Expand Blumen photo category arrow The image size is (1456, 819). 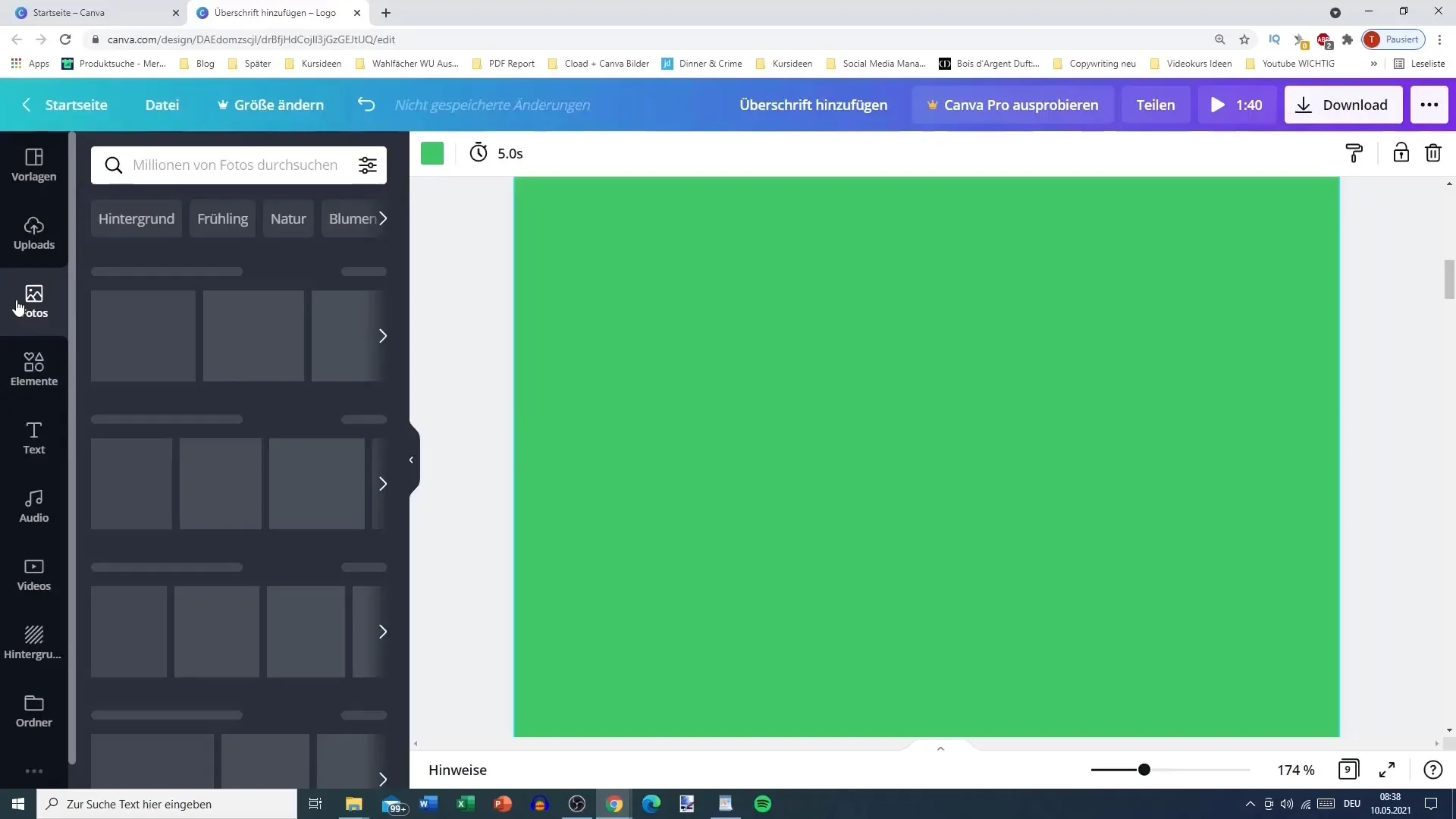tap(382, 218)
